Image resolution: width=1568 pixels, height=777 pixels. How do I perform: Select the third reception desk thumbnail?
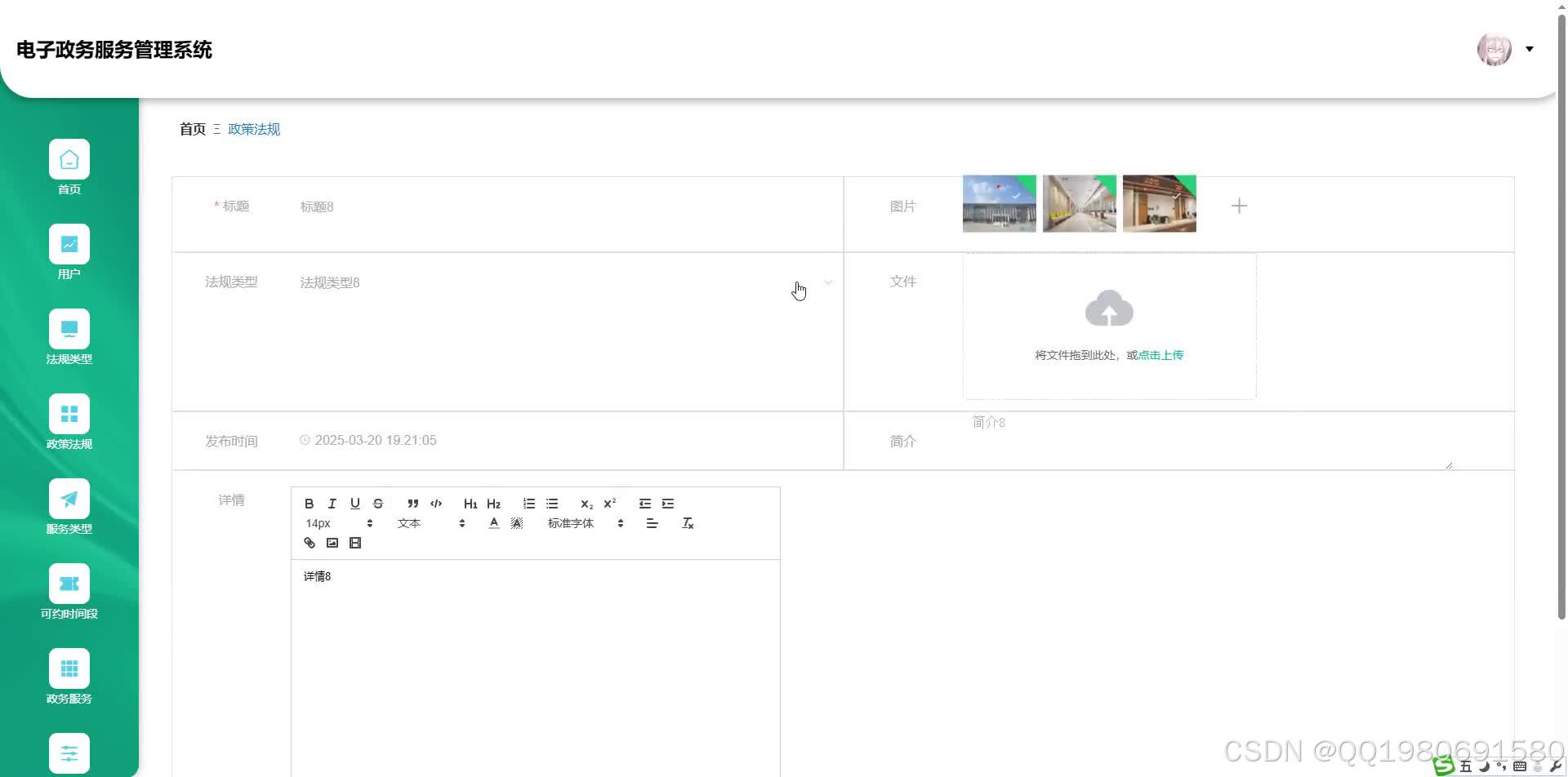[1160, 204]
